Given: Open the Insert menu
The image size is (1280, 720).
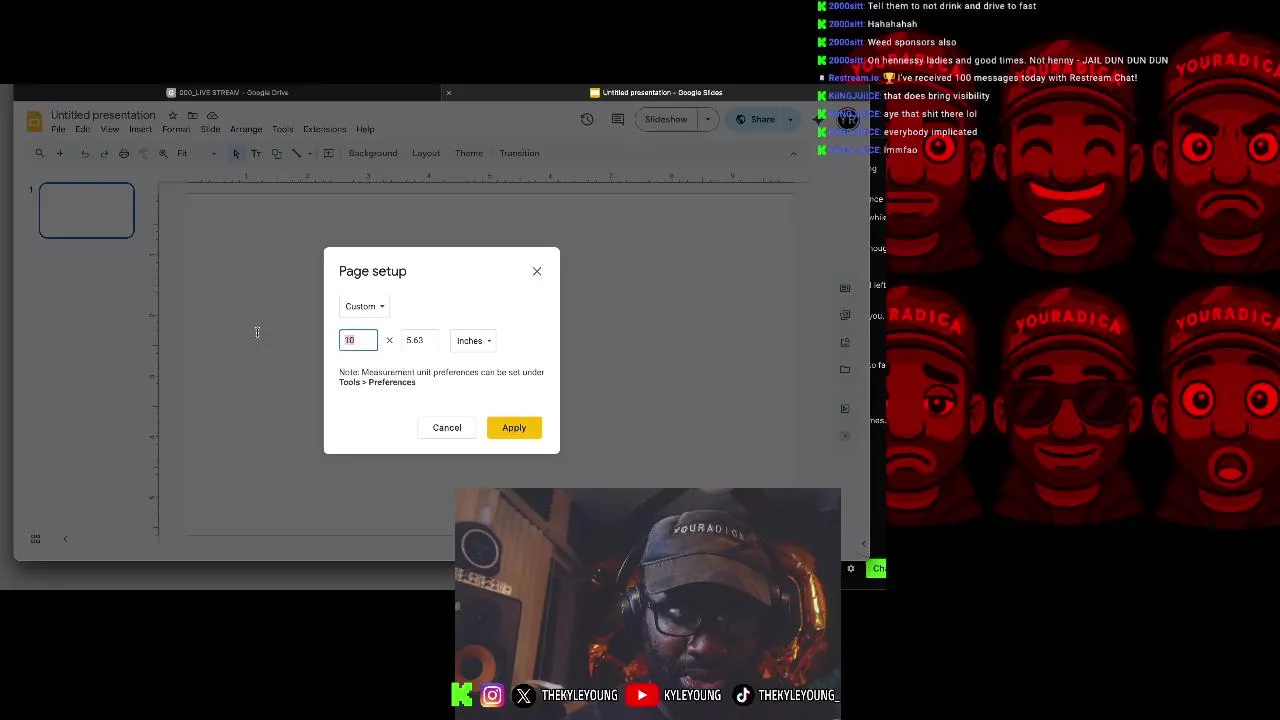Looking at the screenshot, I should [x=140, y=129].
